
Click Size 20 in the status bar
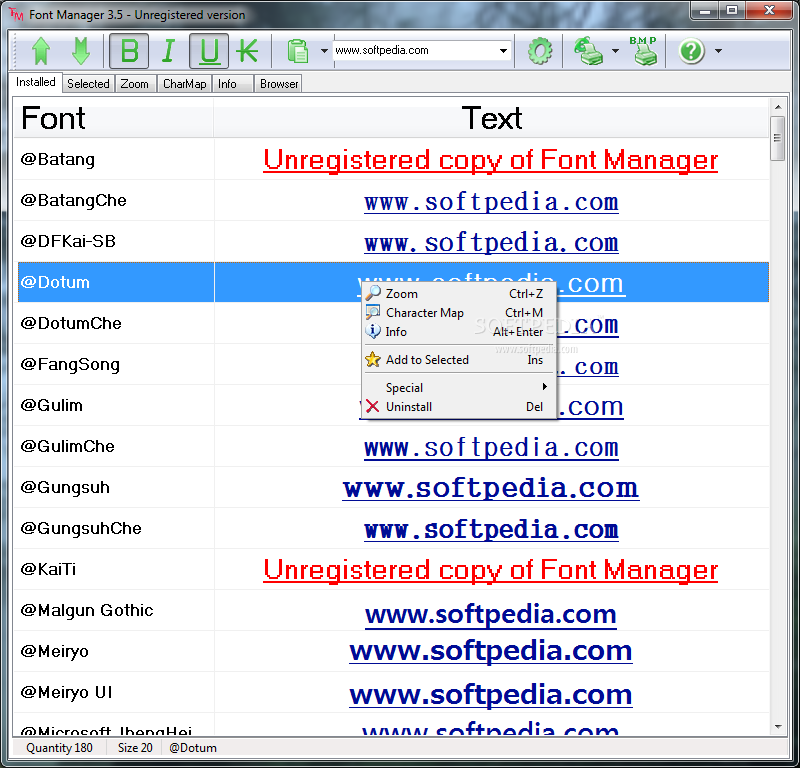tap(135, 748)
